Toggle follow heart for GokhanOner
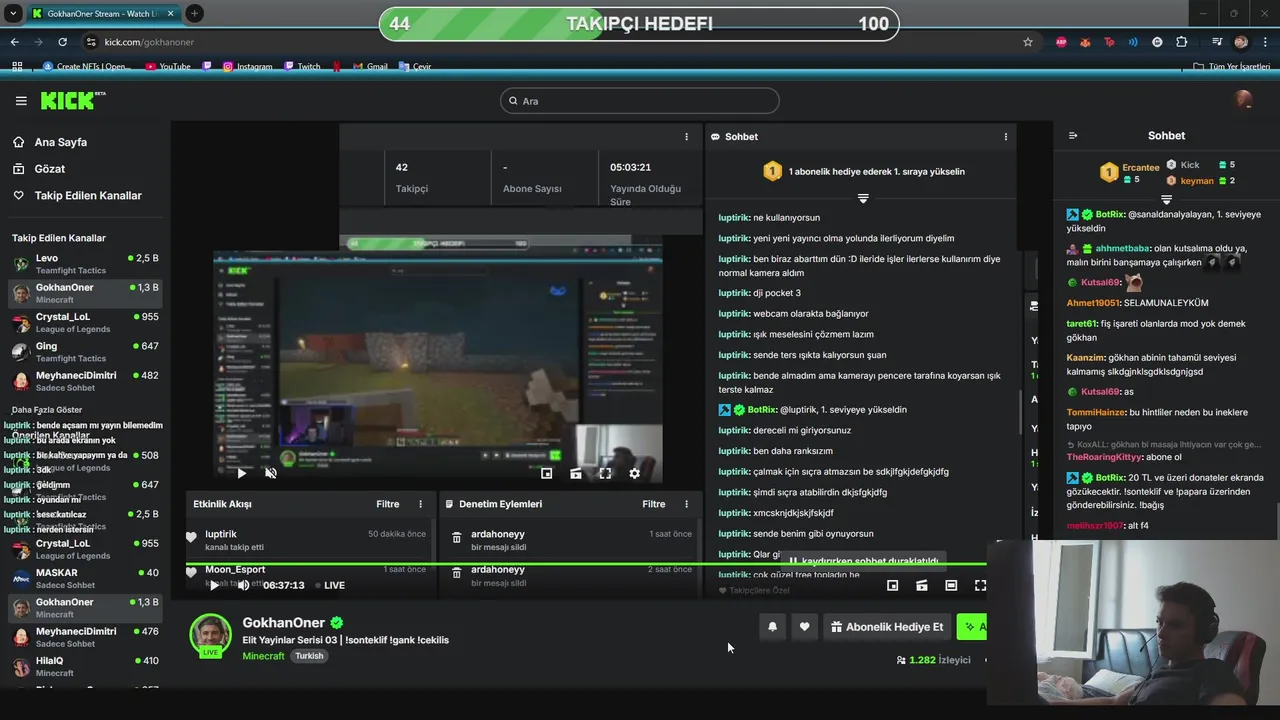 click(804, 627)
